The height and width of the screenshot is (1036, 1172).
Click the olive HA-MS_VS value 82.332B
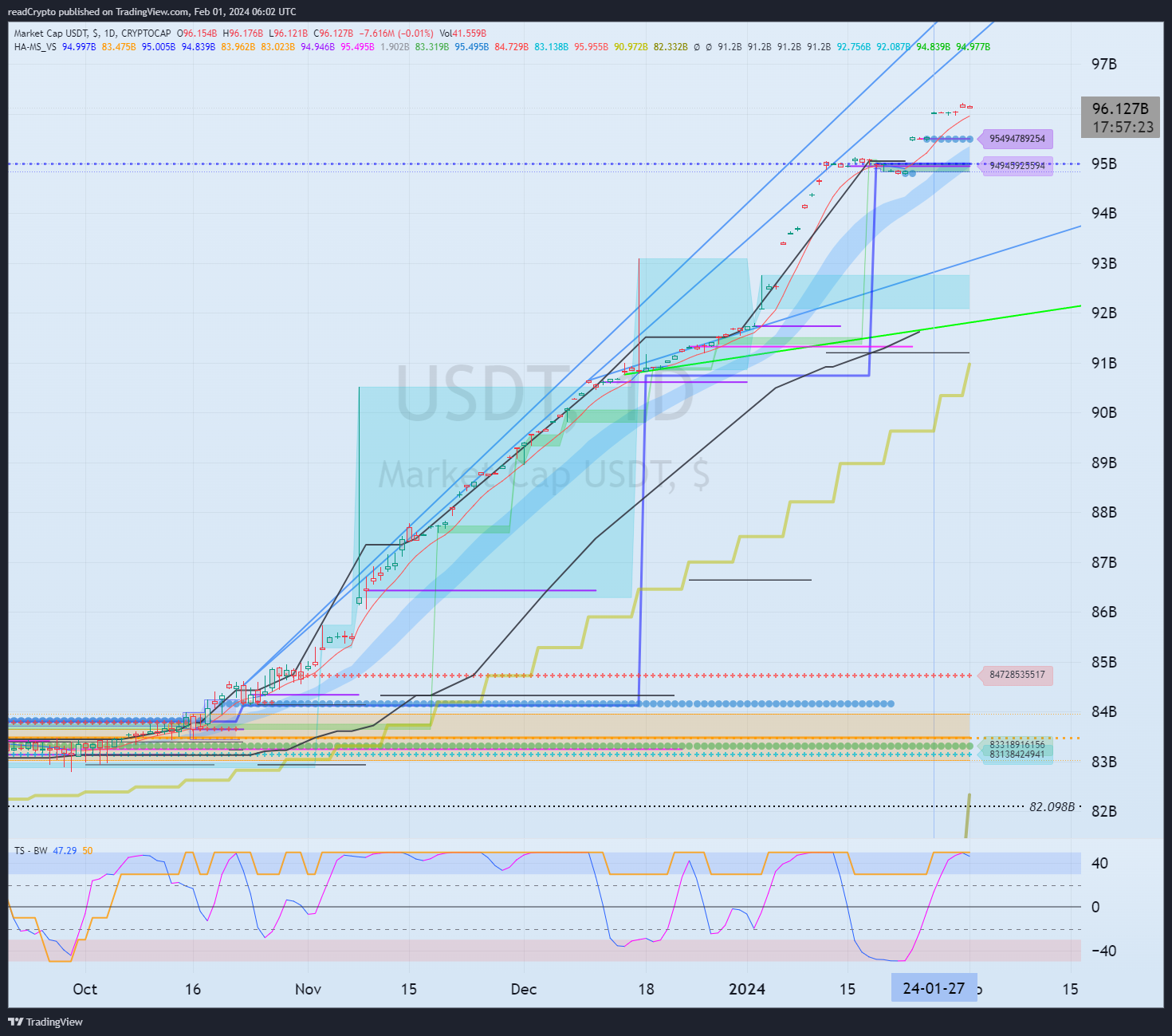pos(671,47)
